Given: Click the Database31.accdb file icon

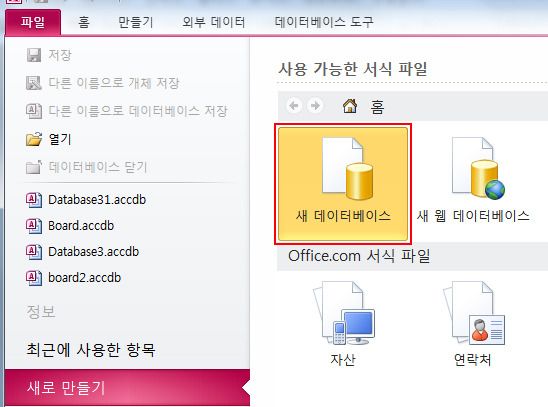Looking at the screenshot, I should [x=34, y=200].
